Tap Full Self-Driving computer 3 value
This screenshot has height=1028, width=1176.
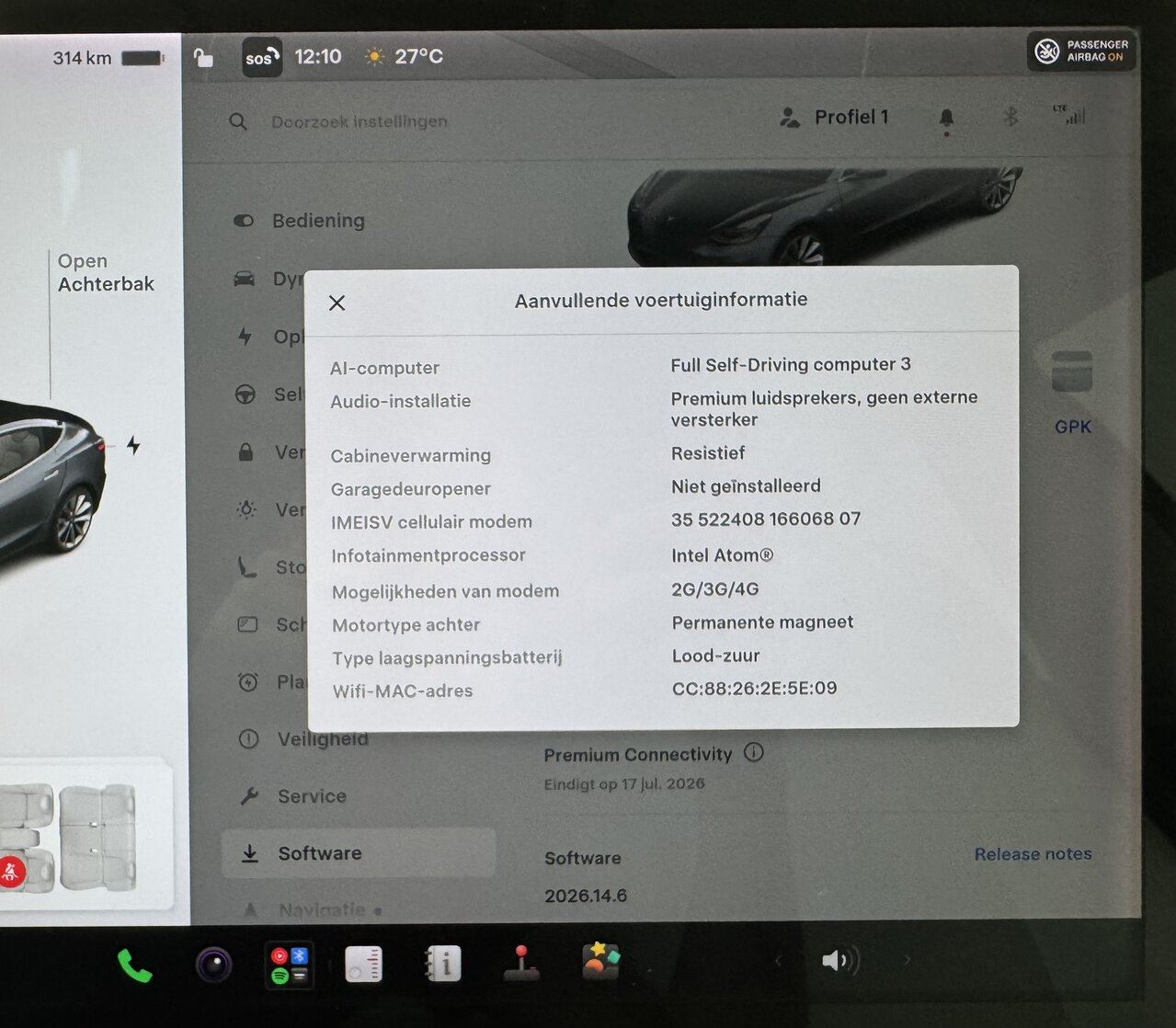tap(791, 365)
